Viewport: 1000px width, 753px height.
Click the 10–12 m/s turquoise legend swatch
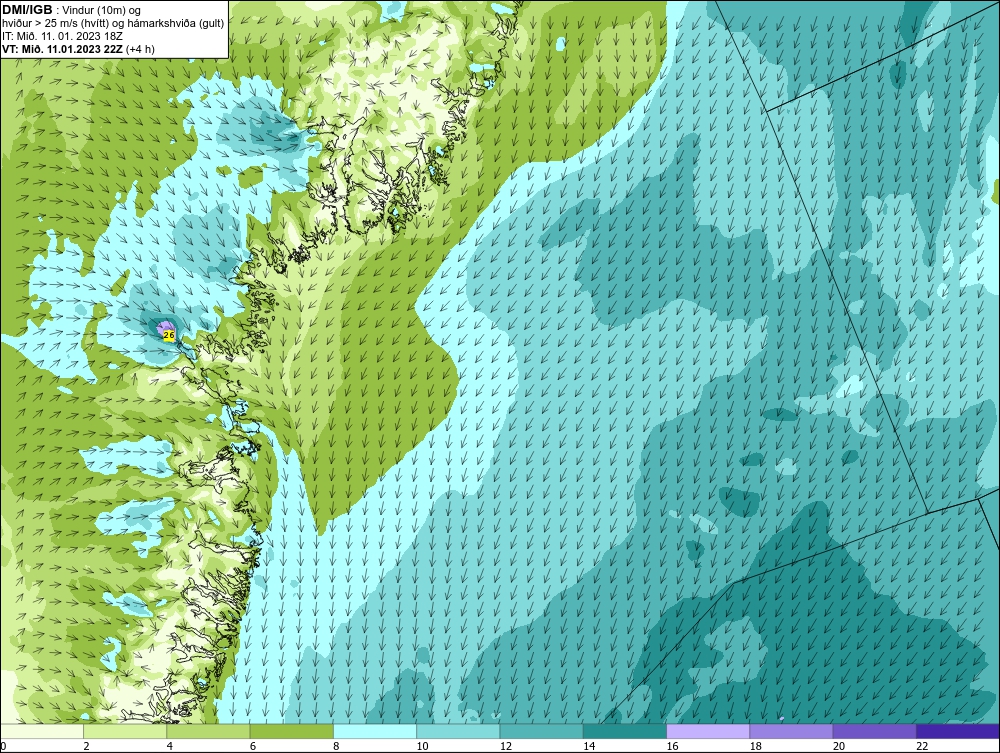point(458,731)
